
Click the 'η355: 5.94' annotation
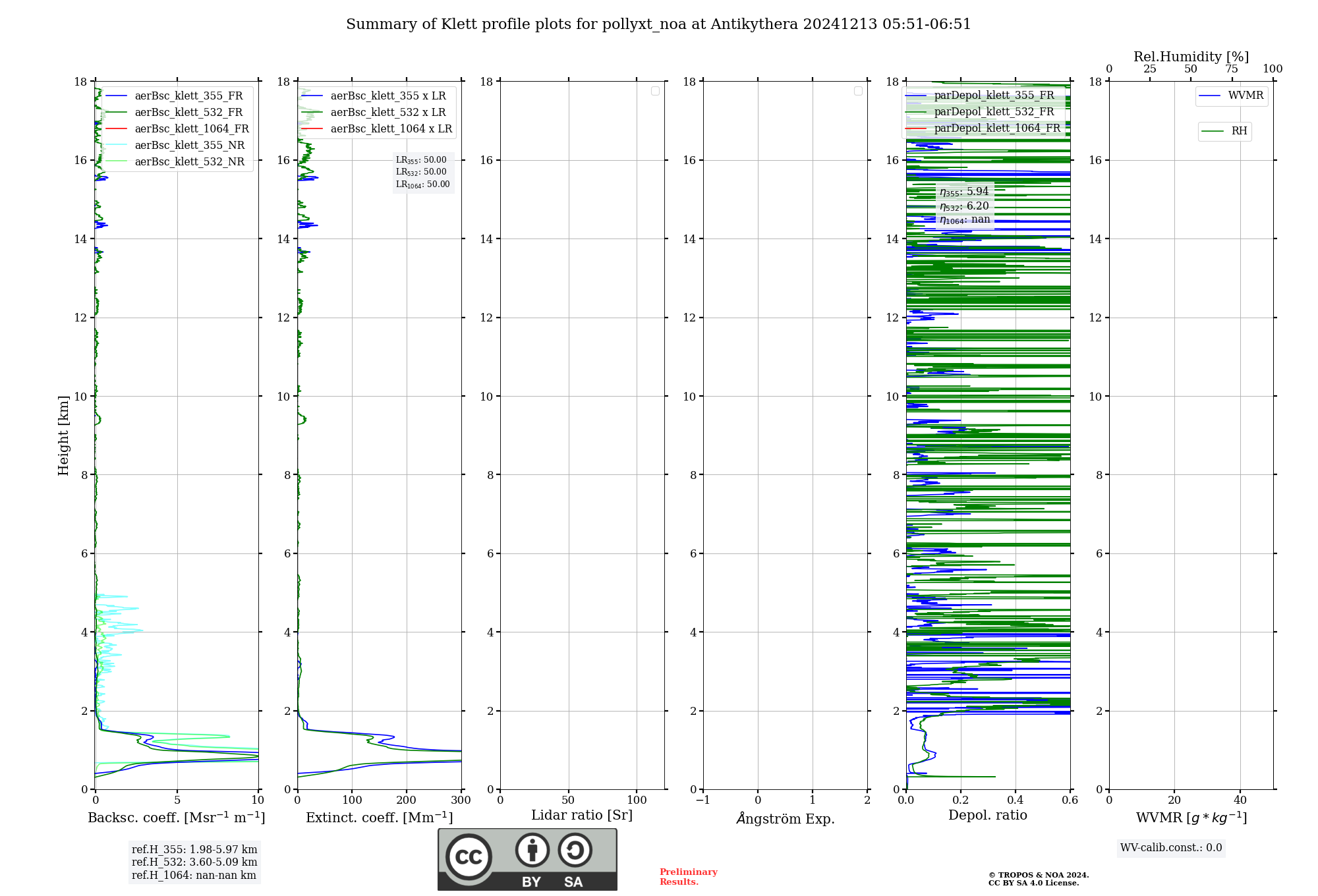964,192
